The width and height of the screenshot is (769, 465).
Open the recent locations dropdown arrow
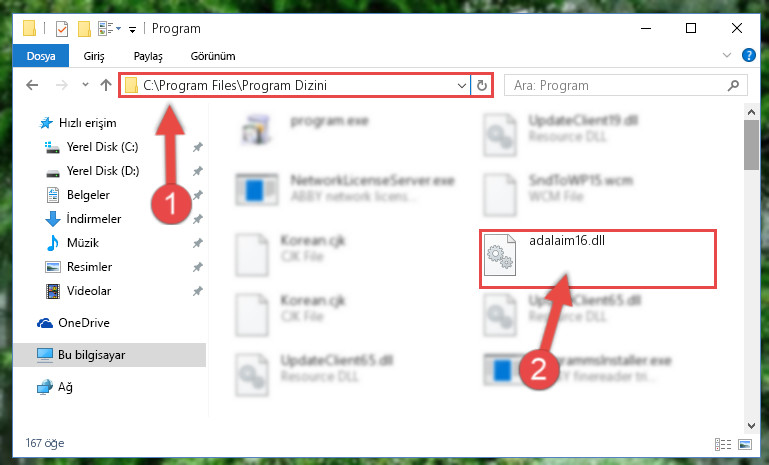tap(85, 85)
